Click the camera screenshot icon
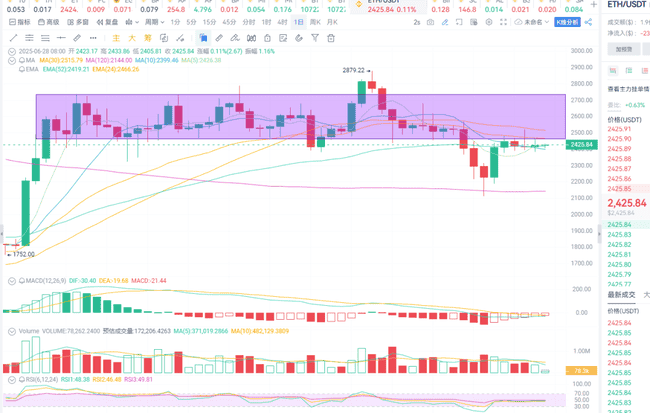This screenshot has height=413, width=650. pyautogui.click(x=430, y=22)
